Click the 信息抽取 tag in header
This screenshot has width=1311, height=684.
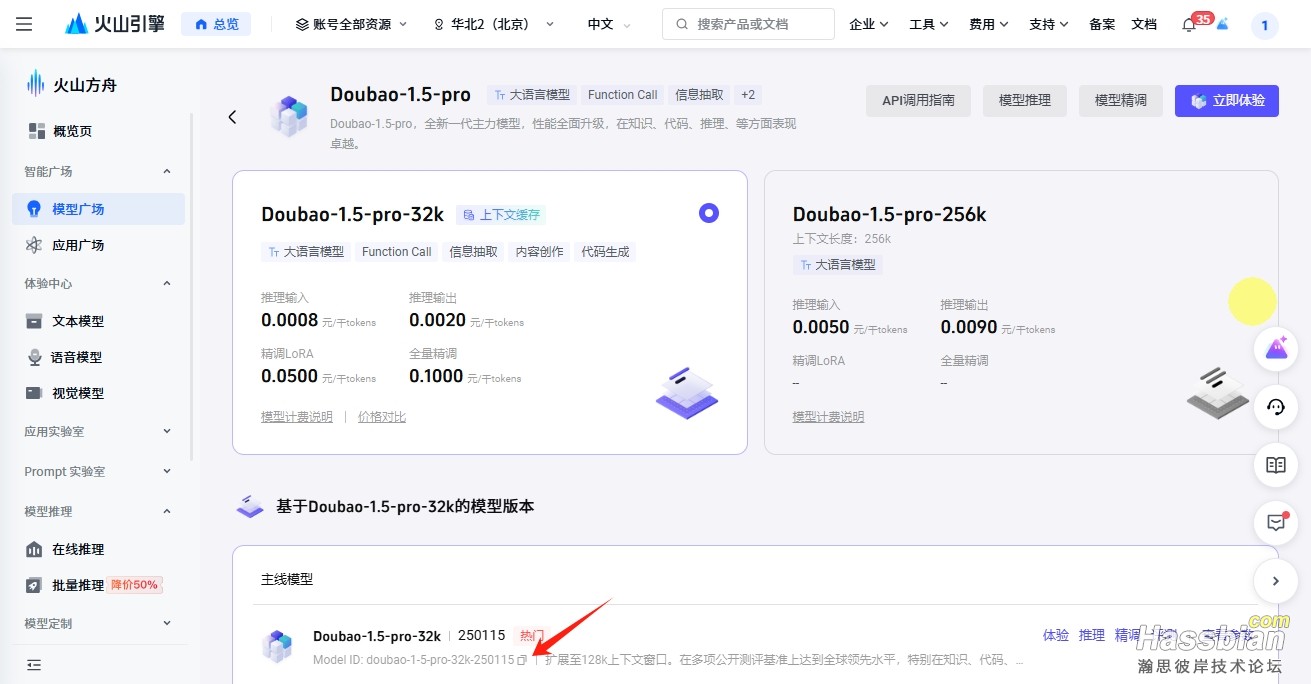[699, 95]
